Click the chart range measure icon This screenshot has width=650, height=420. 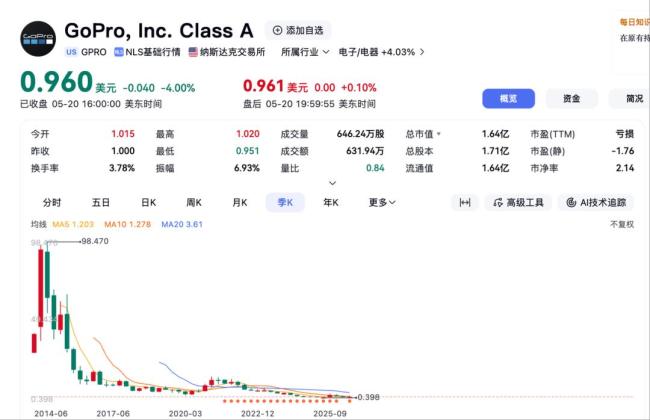coord(465,202)
